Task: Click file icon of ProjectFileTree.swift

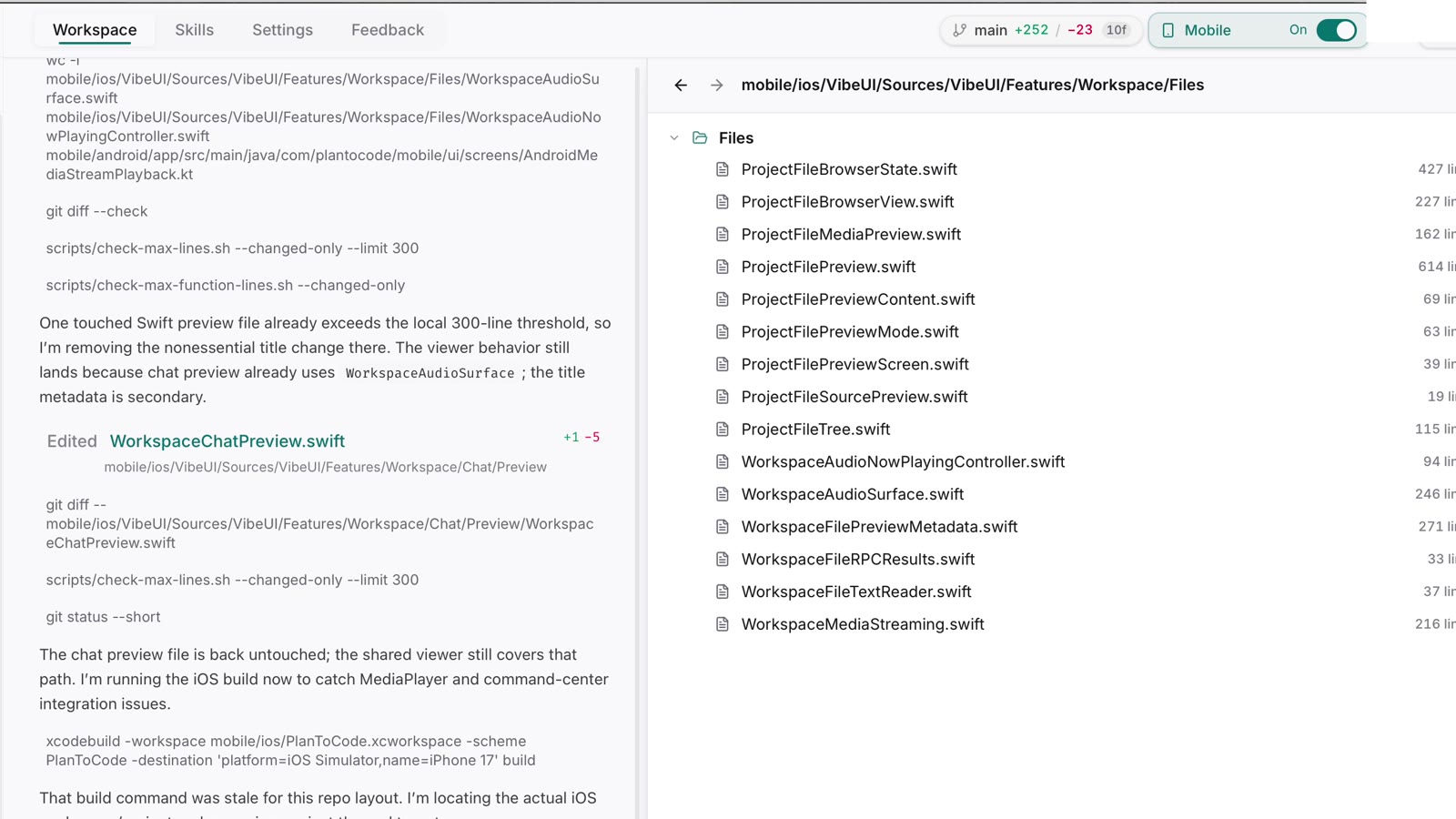Action: (x=723, y=430)
